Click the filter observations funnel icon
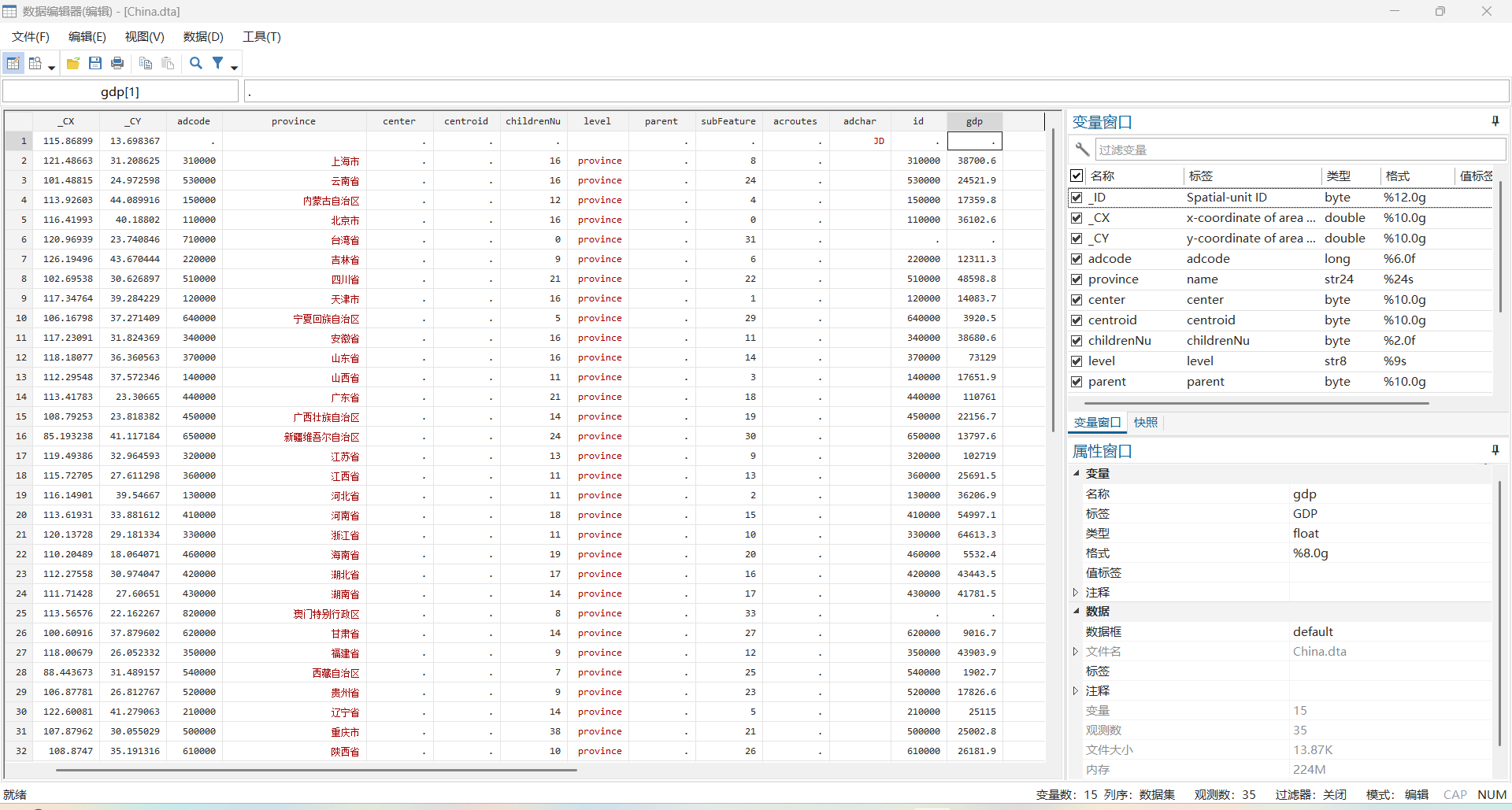 click(218, 64)
